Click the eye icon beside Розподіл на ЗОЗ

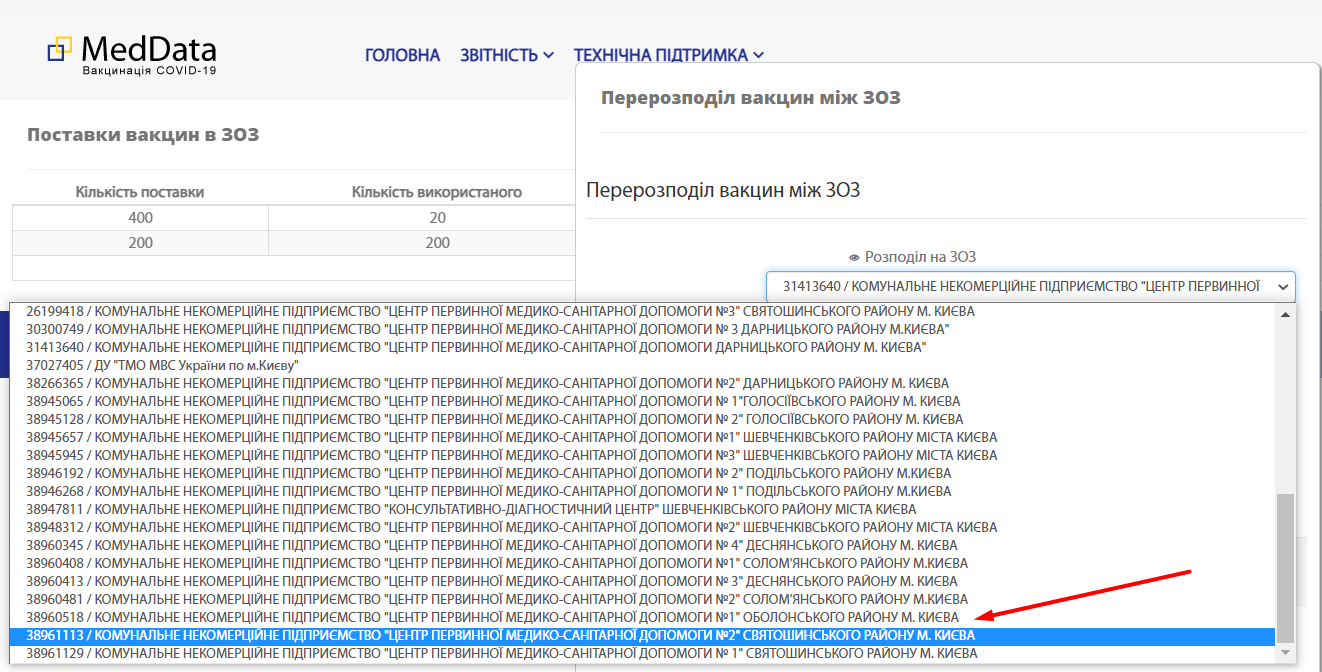coord(854,257)
